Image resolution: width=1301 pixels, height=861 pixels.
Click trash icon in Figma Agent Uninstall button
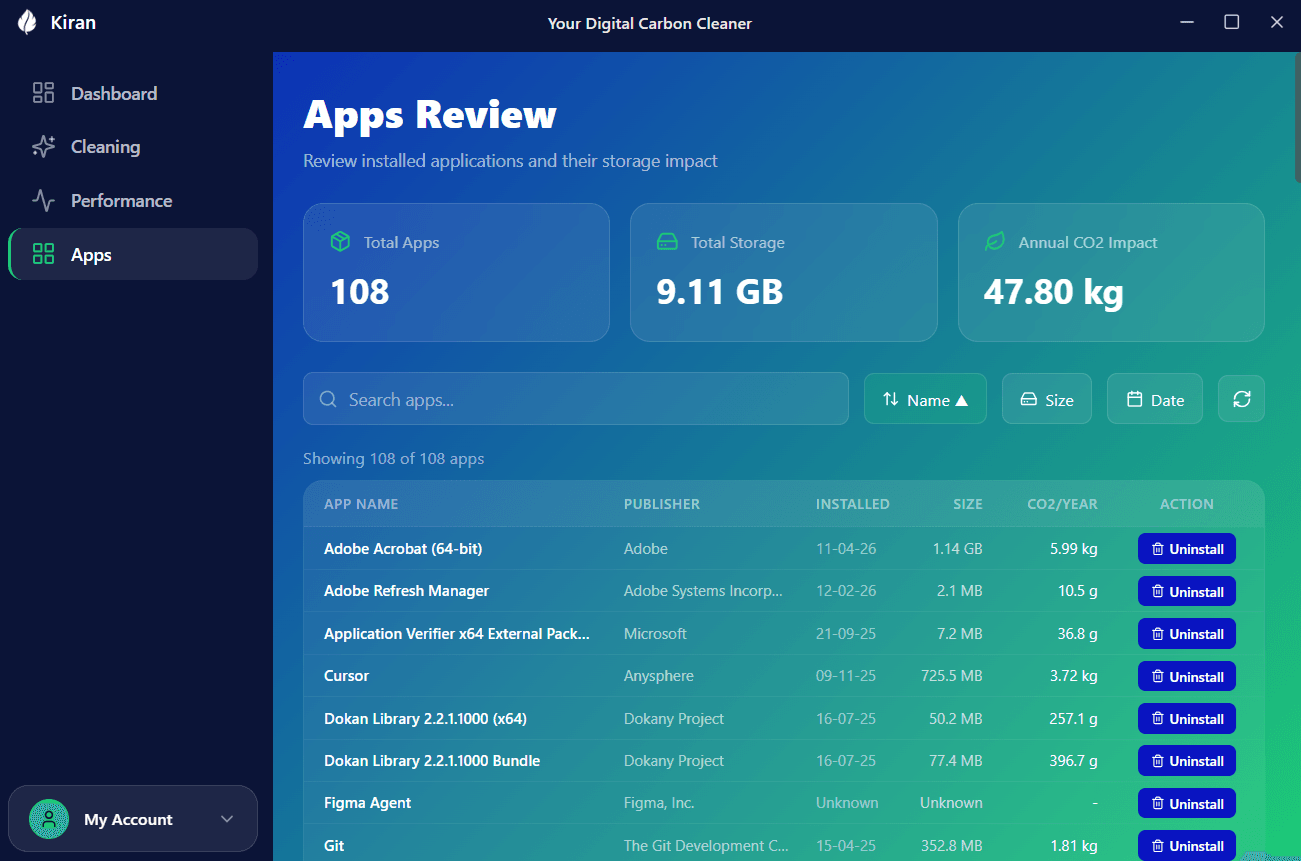1158,804
